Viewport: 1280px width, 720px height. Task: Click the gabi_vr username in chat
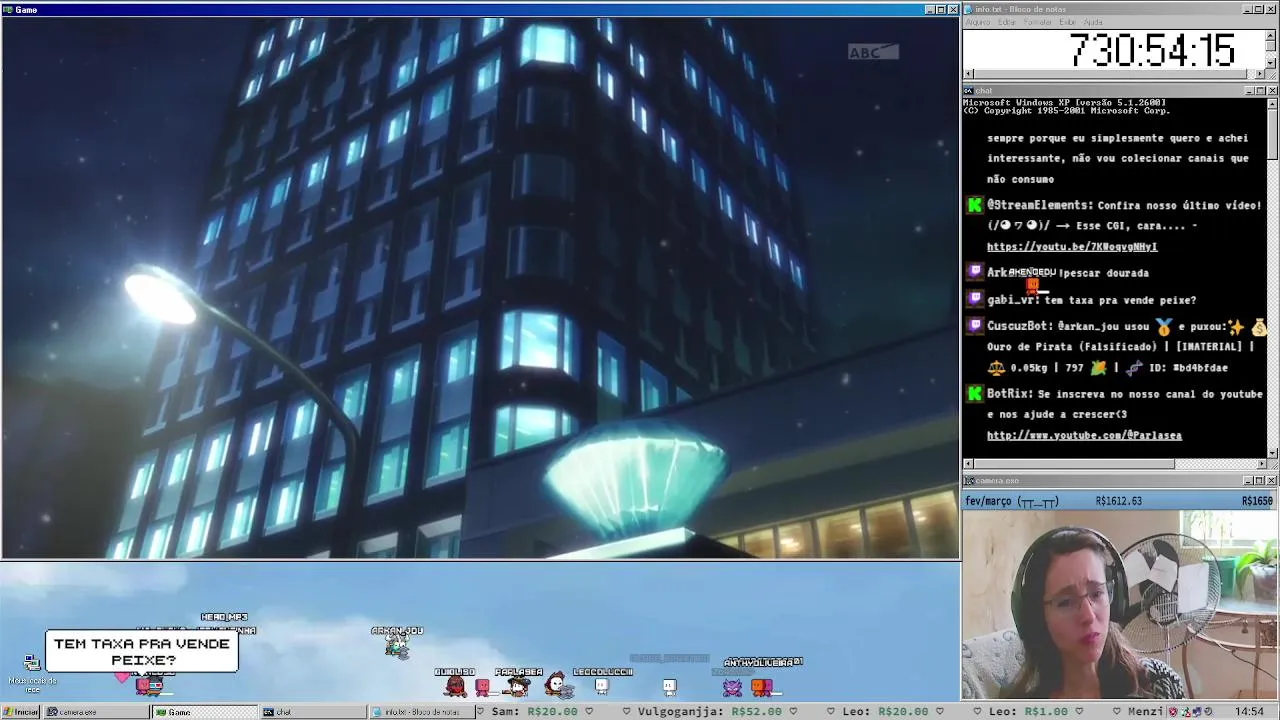pos(1012,300)
